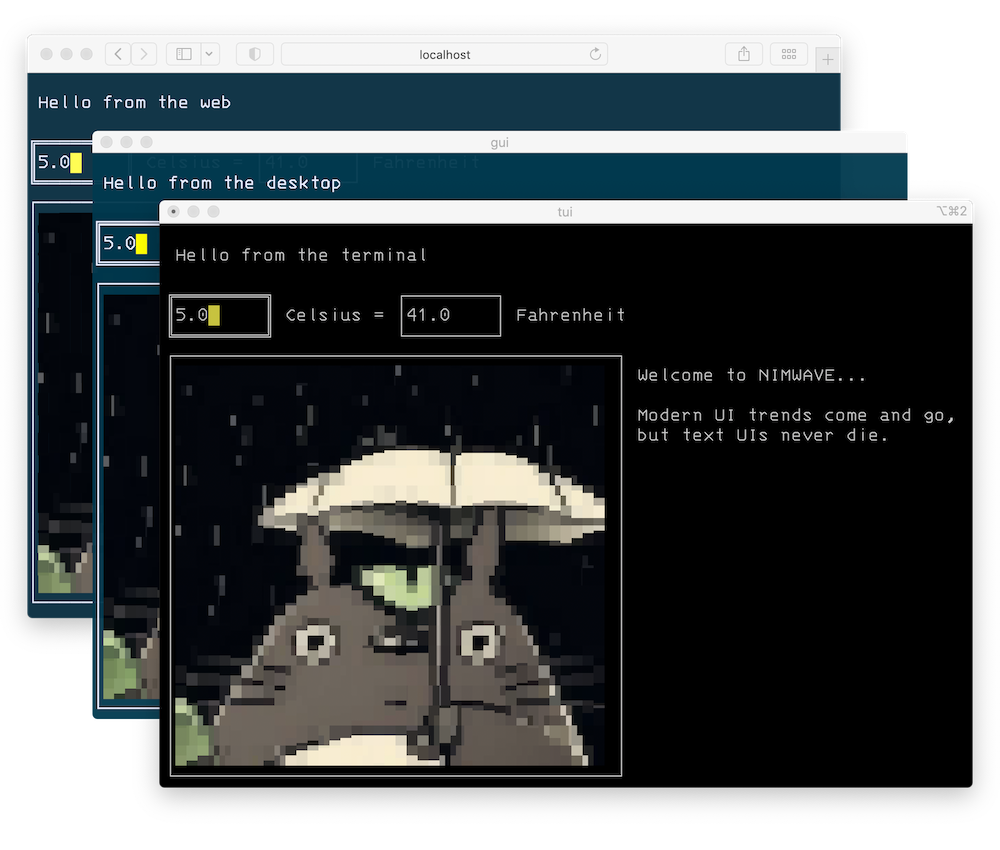Close the tui window
Screen dimensions: 1000x850
click(173, 212)
